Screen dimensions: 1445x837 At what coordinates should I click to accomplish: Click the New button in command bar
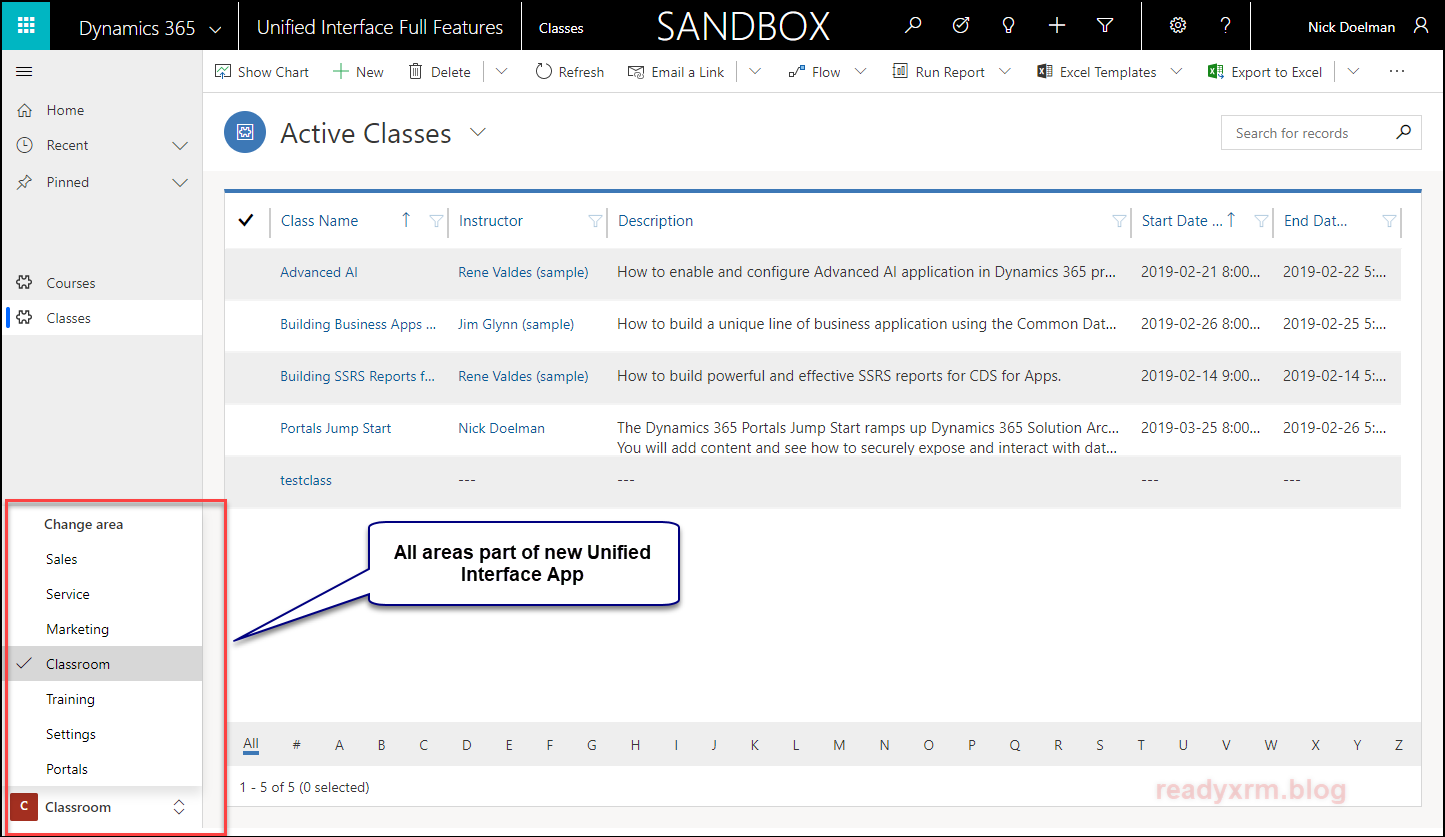coord(358,72)
